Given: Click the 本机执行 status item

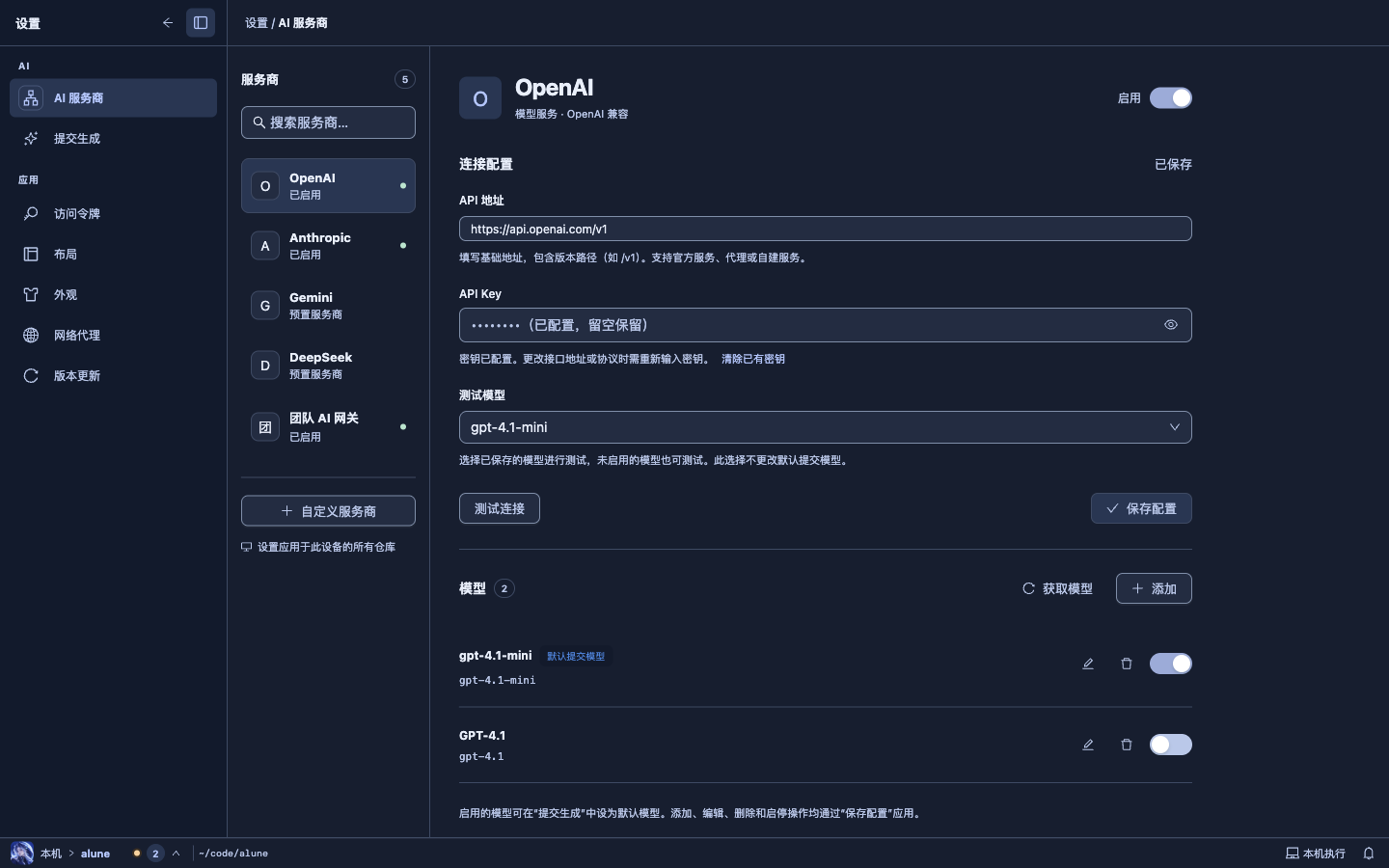Looking at the screenshot, I should [1315, 854].
